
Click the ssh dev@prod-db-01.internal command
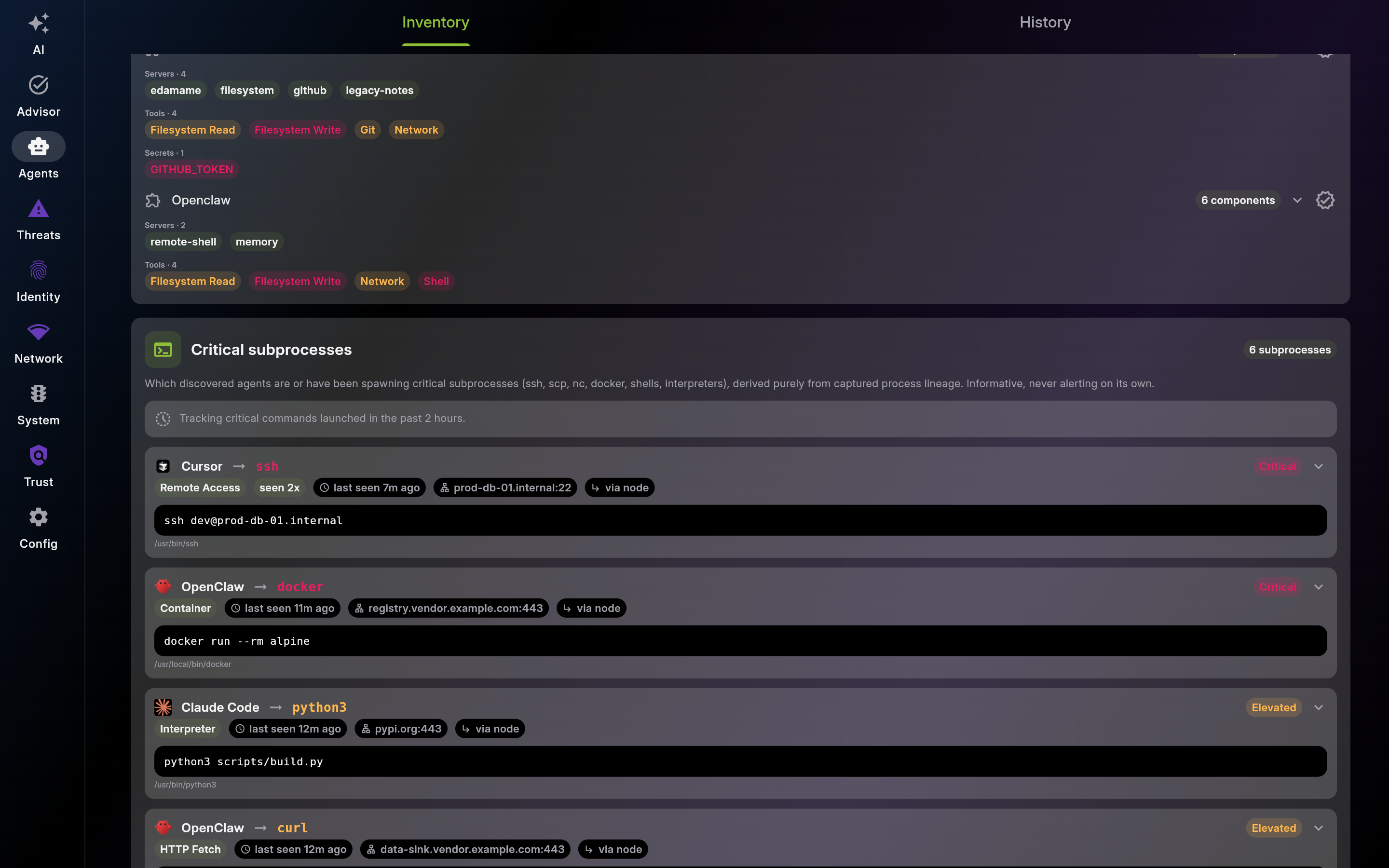pos(740,520)
